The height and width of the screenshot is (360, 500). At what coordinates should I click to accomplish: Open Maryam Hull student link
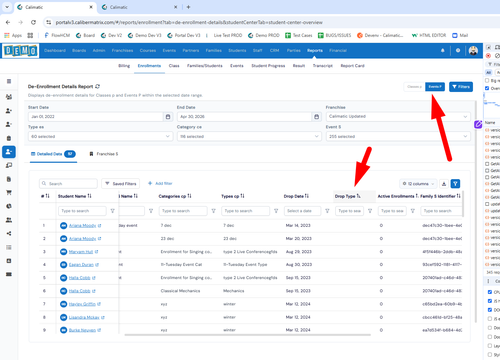(x=81, y=252)
